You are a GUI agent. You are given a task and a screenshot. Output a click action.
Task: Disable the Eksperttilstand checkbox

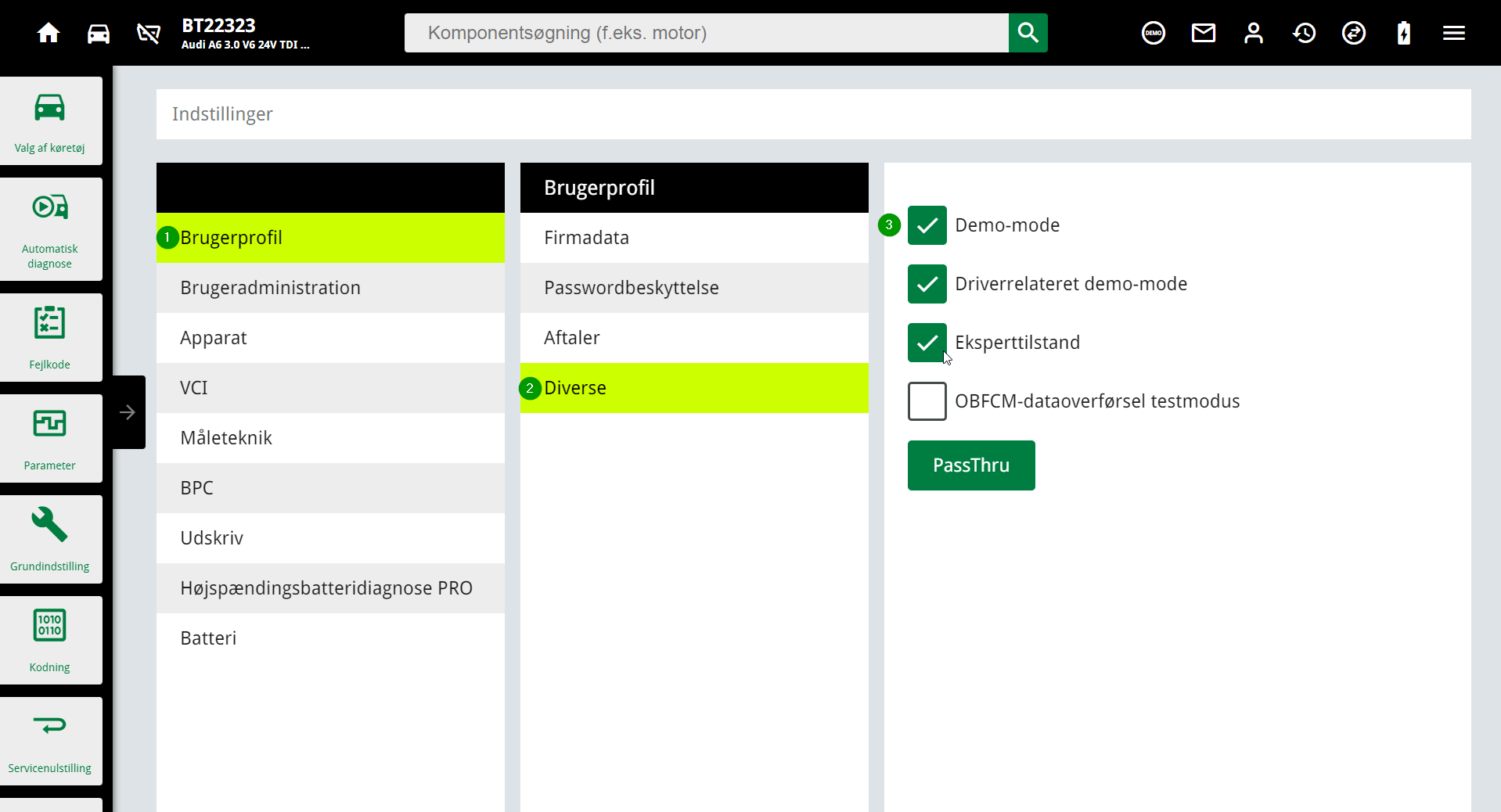tap(927, 343)
